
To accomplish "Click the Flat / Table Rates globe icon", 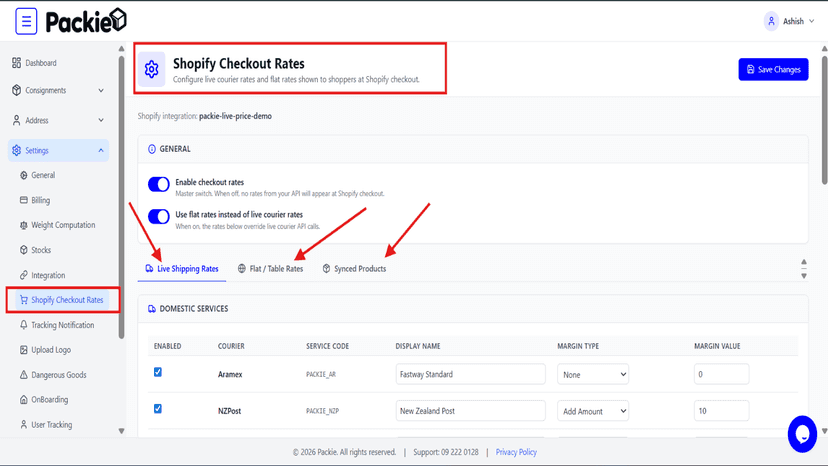I will (x=241, y=268).
